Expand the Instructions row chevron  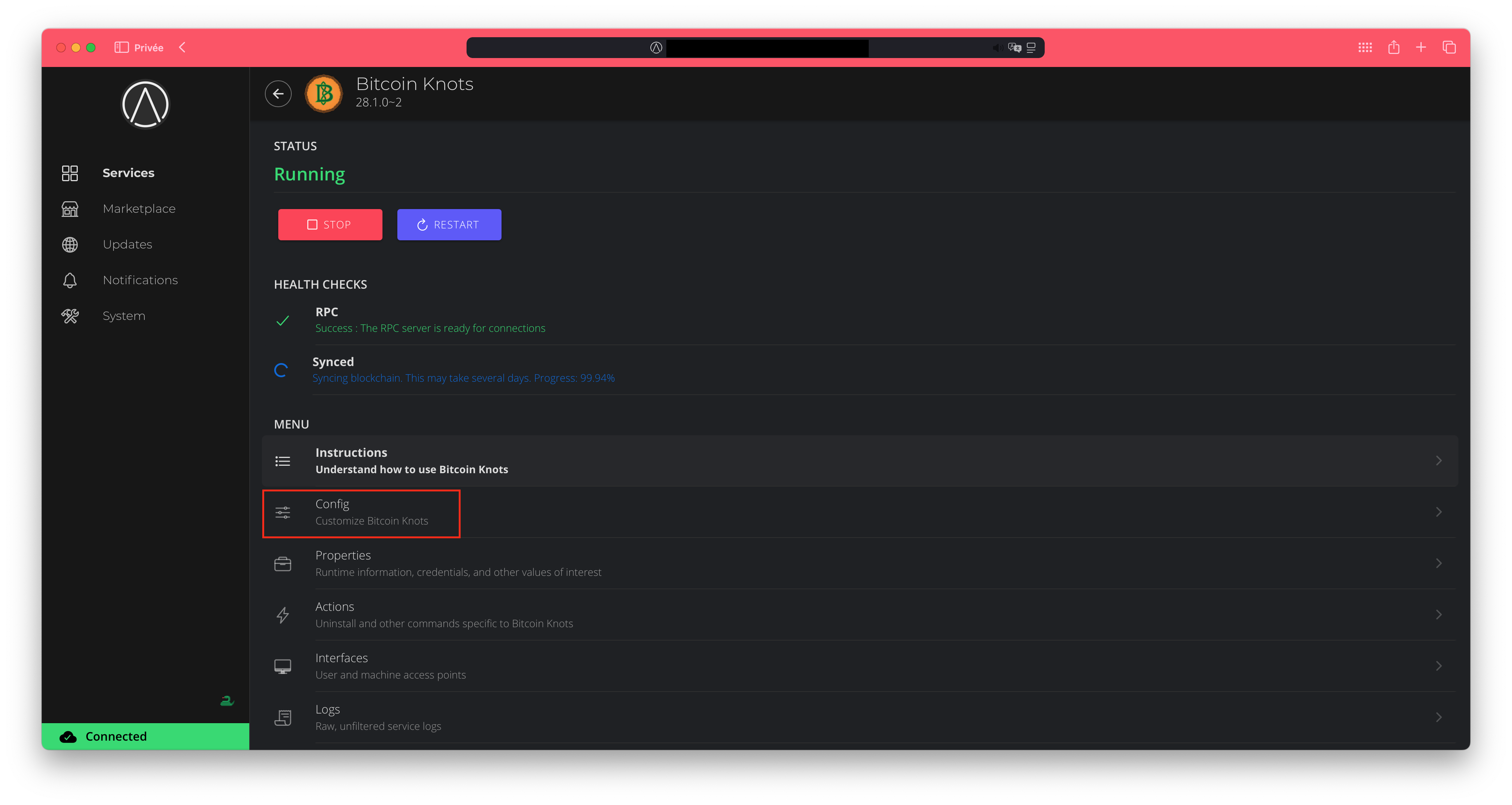(x=1438, y=461)
